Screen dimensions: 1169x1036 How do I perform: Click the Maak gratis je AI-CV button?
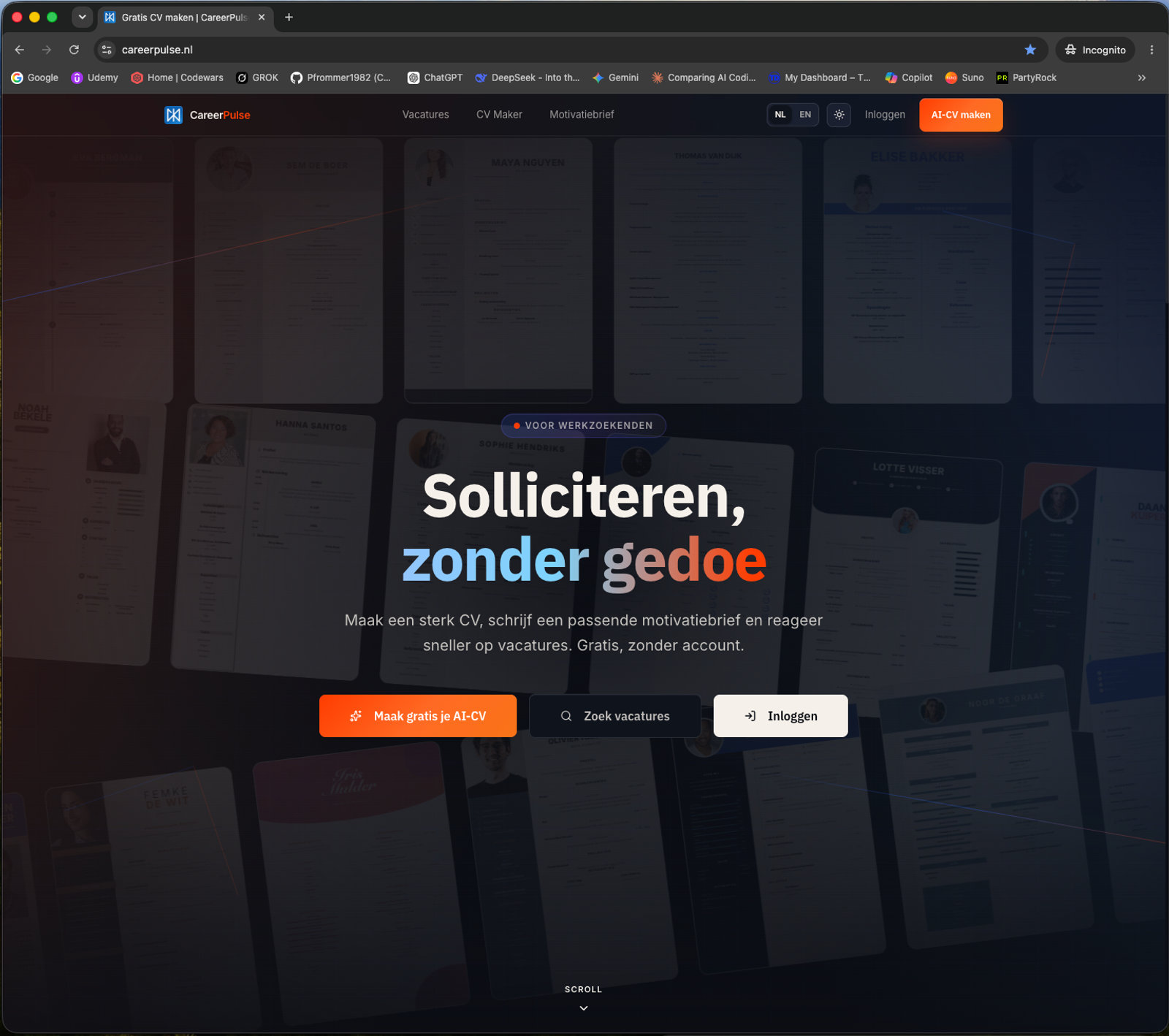(418, 716)
